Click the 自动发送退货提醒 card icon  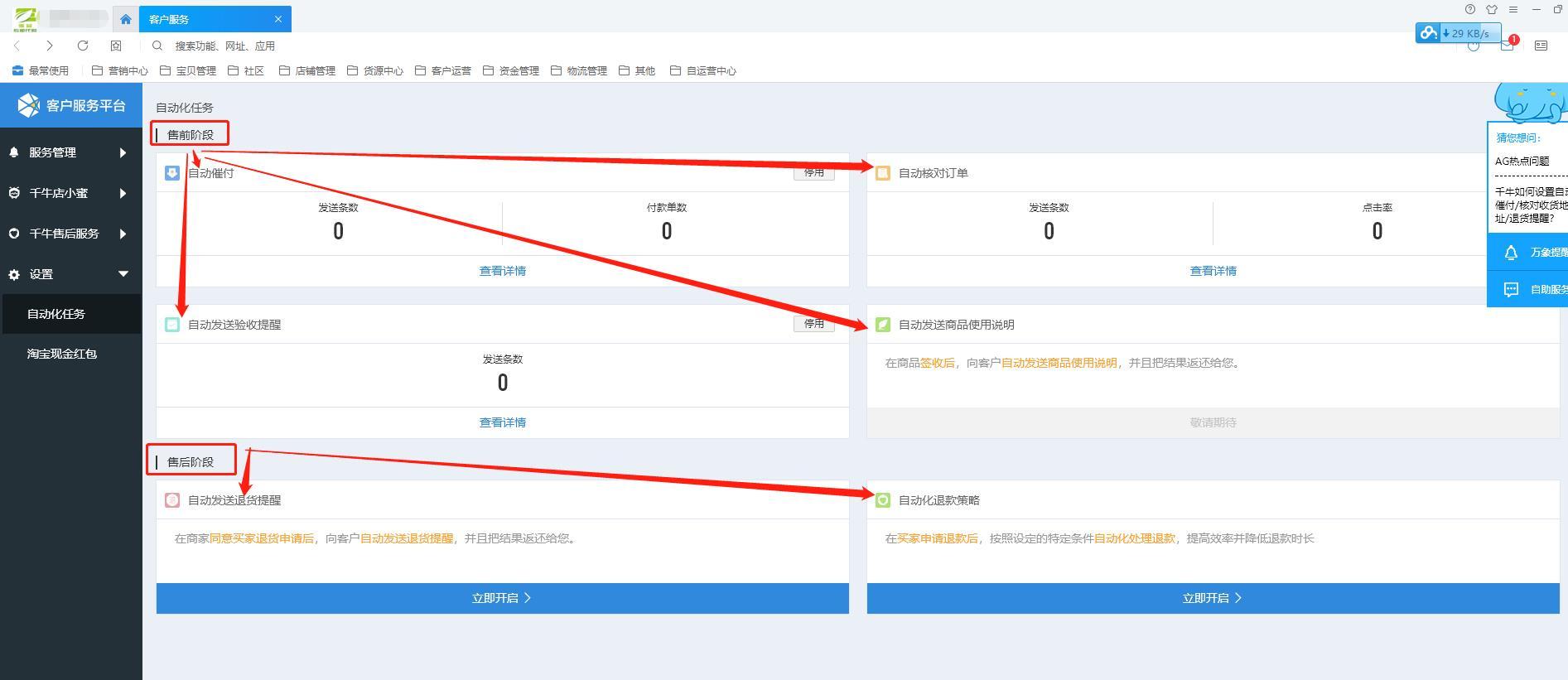pos(172,500)
